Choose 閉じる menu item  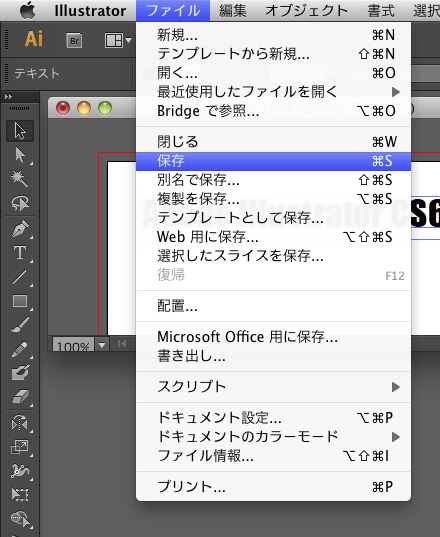[x=274, y=141]
